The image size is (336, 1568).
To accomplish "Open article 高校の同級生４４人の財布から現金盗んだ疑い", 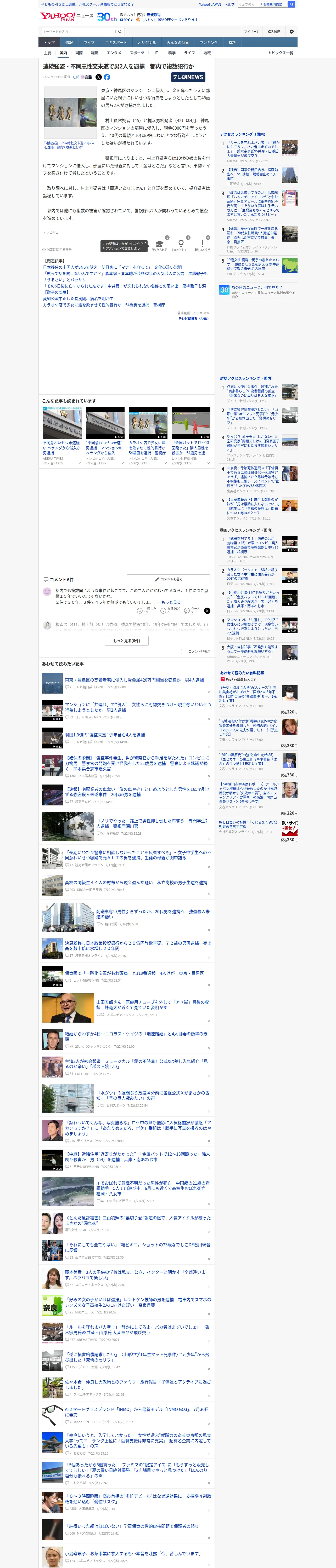I will coord(136,883).
